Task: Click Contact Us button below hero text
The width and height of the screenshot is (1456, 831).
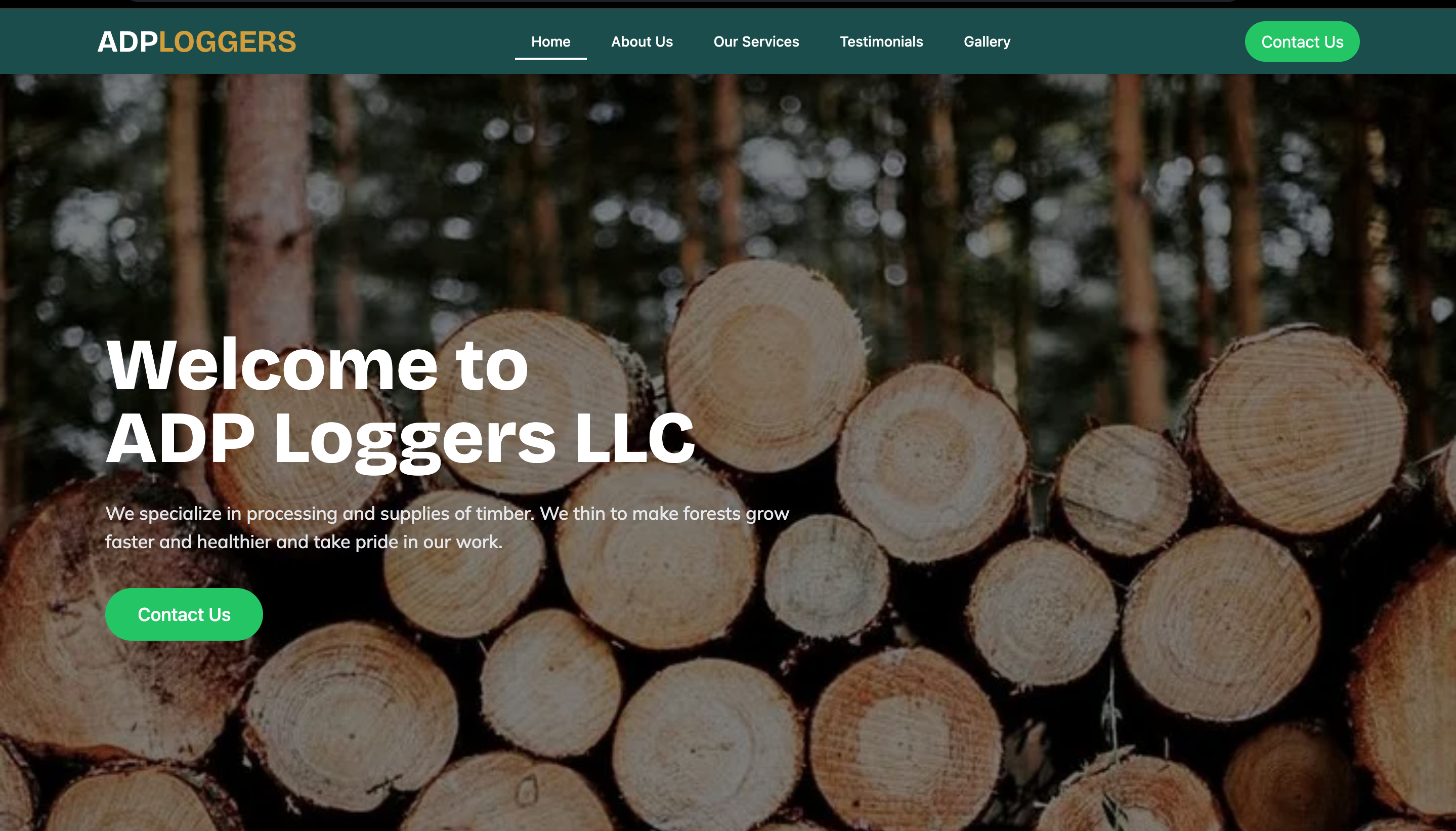Action: 184,614
